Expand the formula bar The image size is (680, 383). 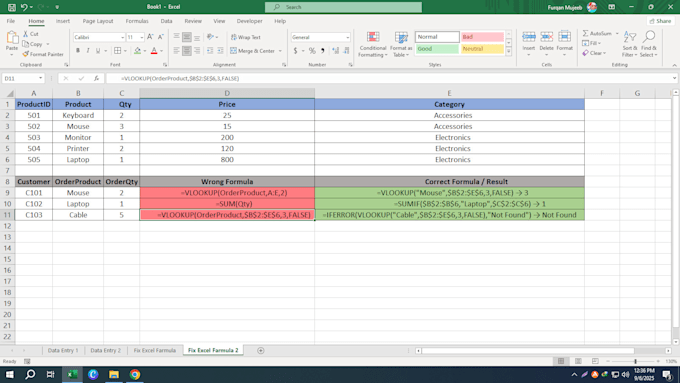[x=674, y=78]
